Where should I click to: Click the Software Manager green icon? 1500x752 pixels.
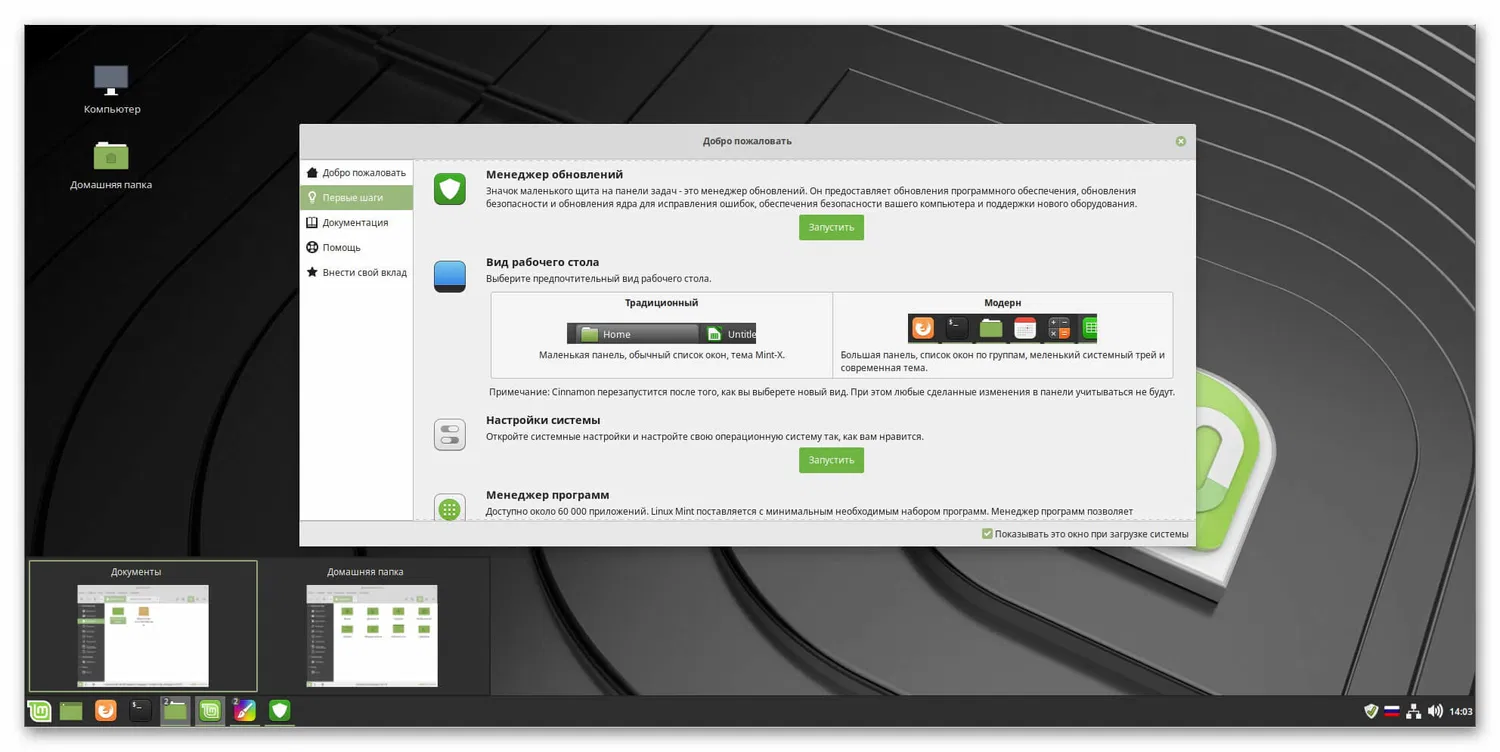(x=449, y=507)
